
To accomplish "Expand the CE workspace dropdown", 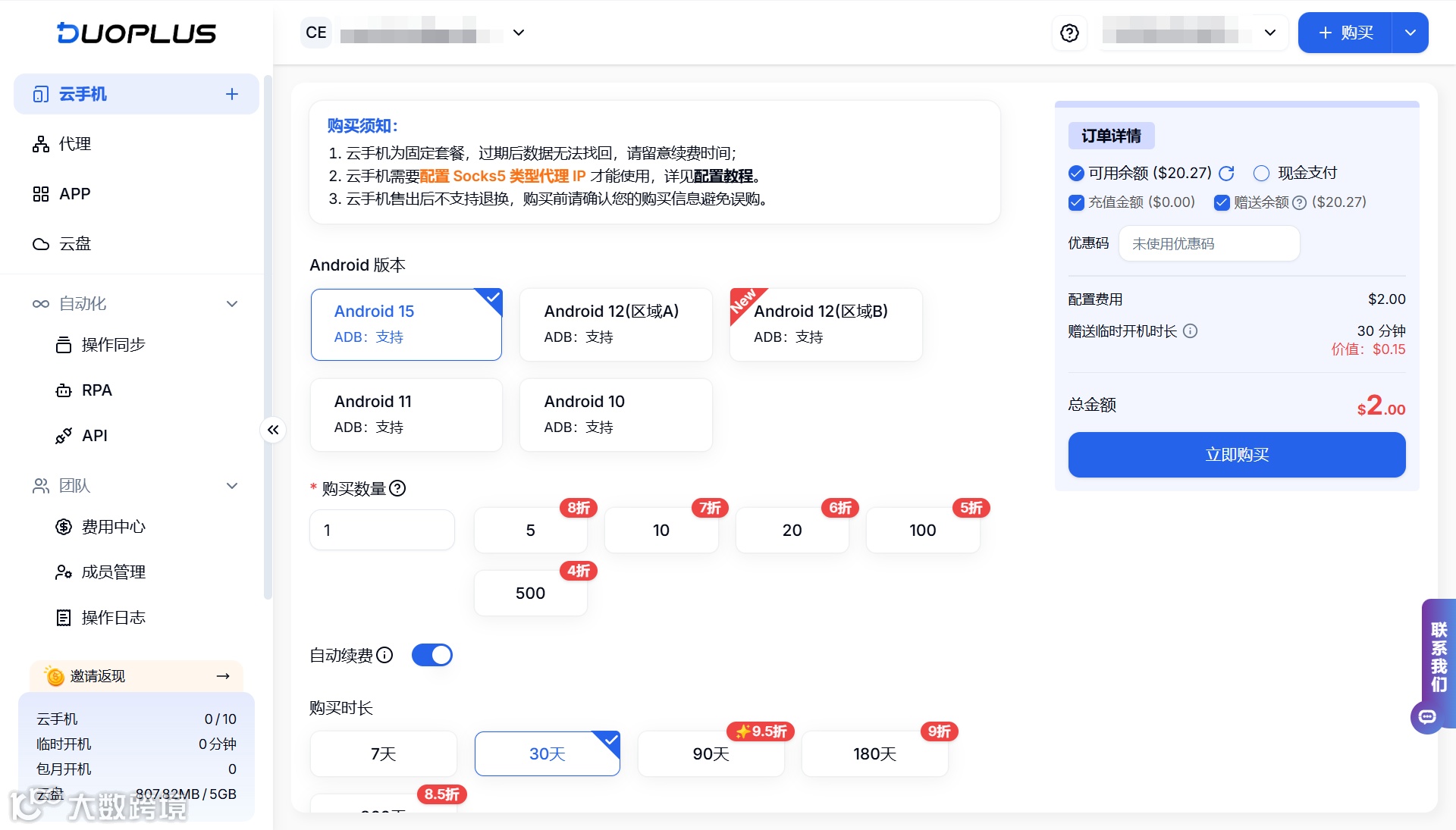I will click(x=519, y=33).
